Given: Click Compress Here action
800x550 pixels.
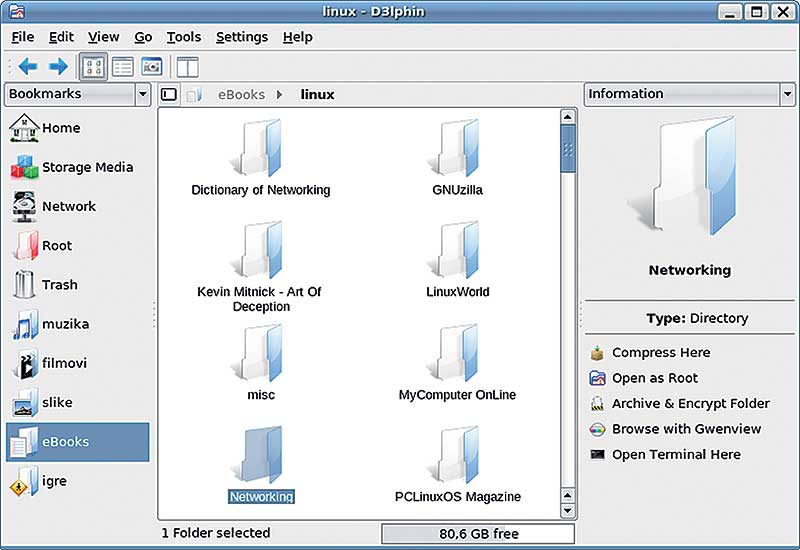Looking at the screenshot, I should (x=651, y=353).
